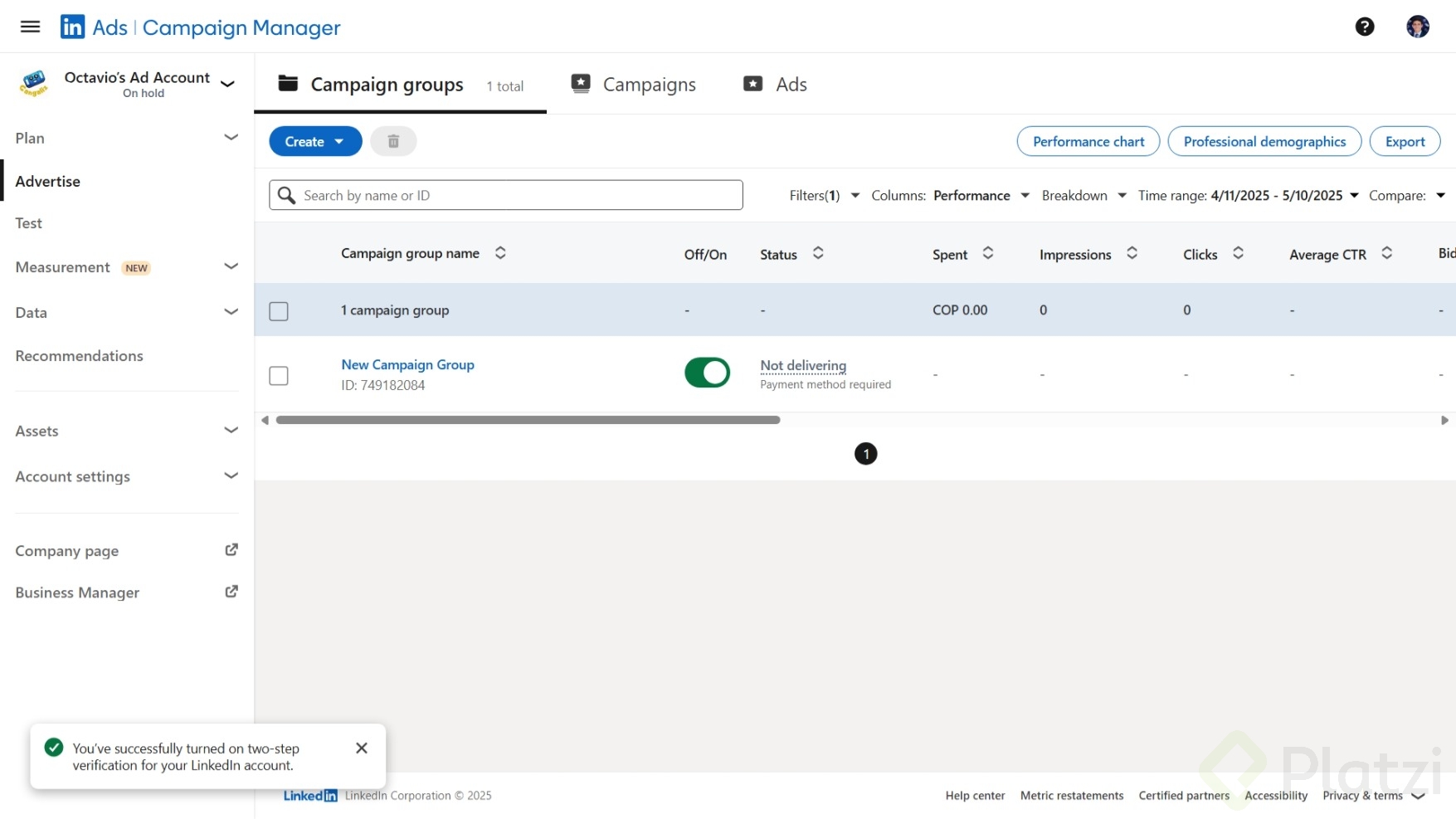1456x819 pixels.
Task: Click the Payment method required text
Action: (825, 384)
